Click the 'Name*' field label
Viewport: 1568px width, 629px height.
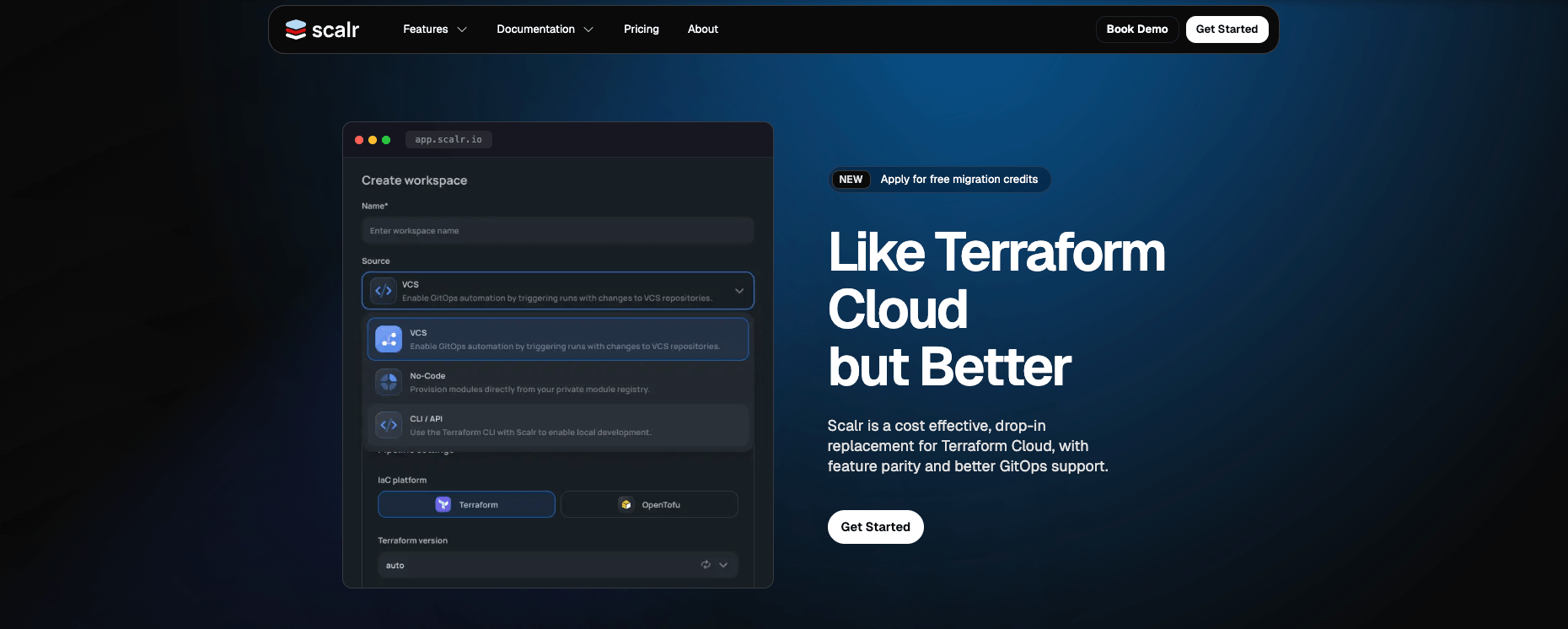coord(375,206)
